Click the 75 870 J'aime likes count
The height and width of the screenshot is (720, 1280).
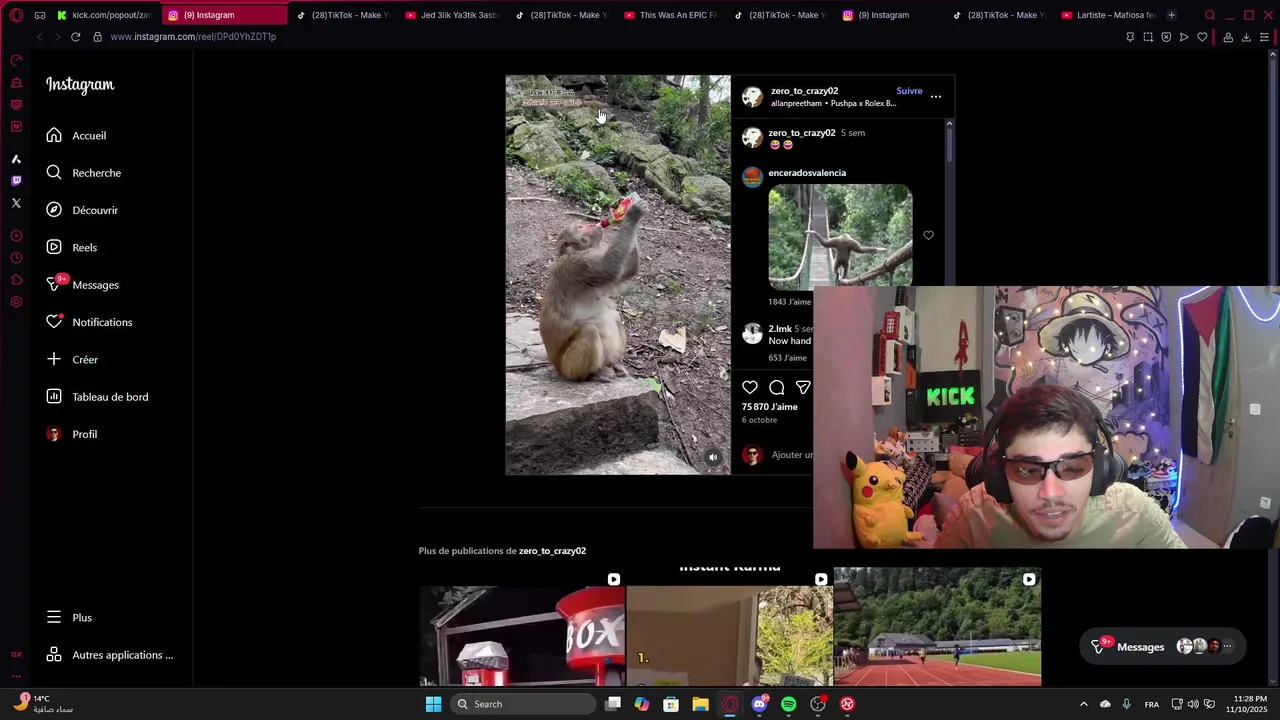[769, 407]
